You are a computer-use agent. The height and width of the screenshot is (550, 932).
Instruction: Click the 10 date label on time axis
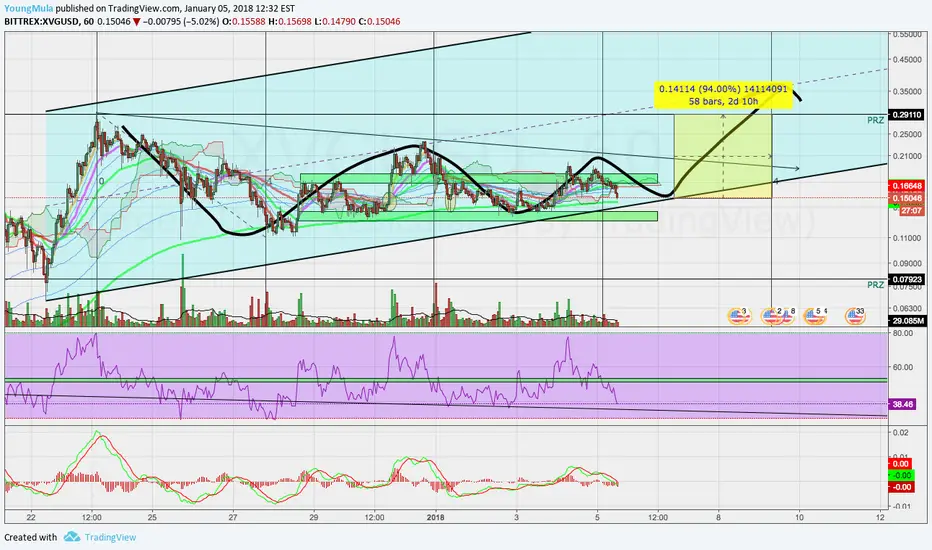pyautogui.click(x=799, y=517)
